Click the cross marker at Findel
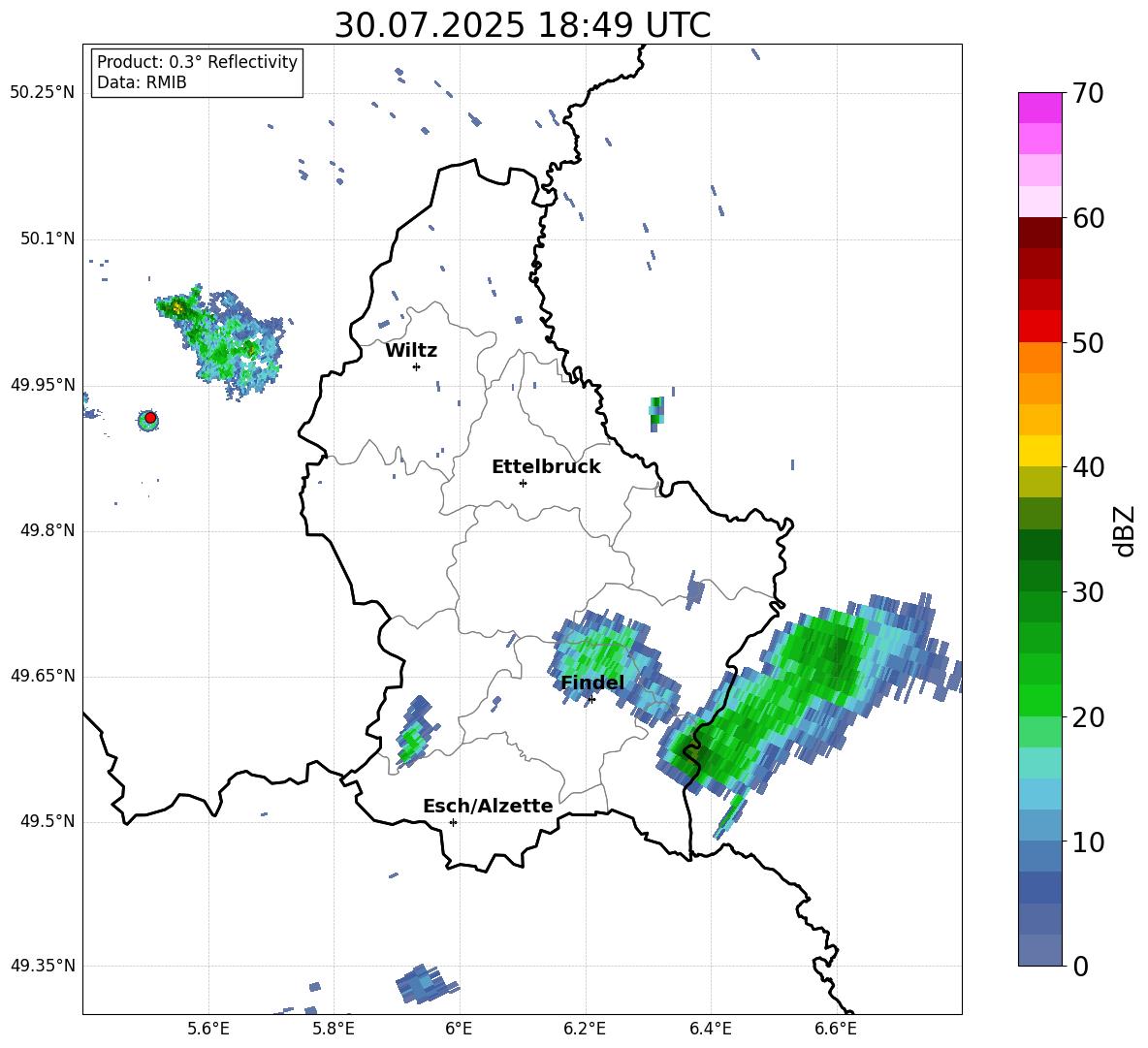The width and height of the screenshot is (1148, 1048). tap(591, 699)
